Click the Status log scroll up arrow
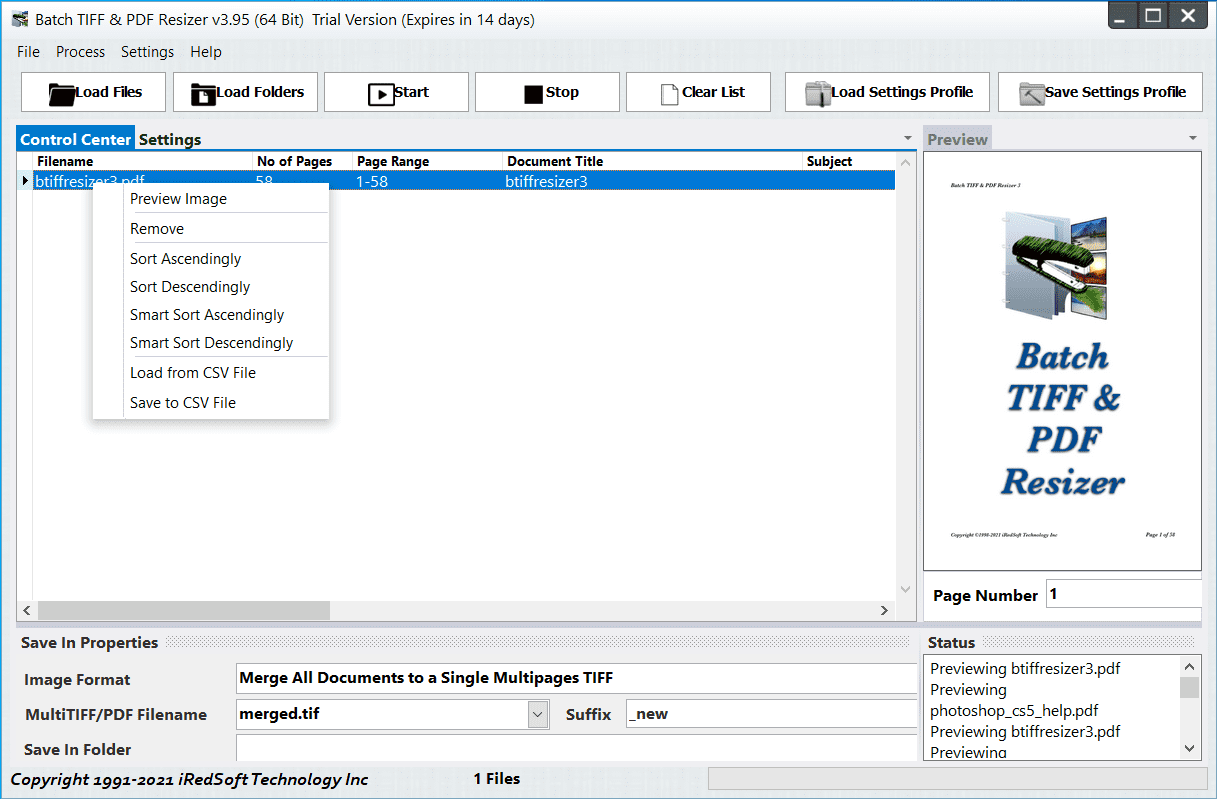 pyautogui.click(x=1189, y=667)
